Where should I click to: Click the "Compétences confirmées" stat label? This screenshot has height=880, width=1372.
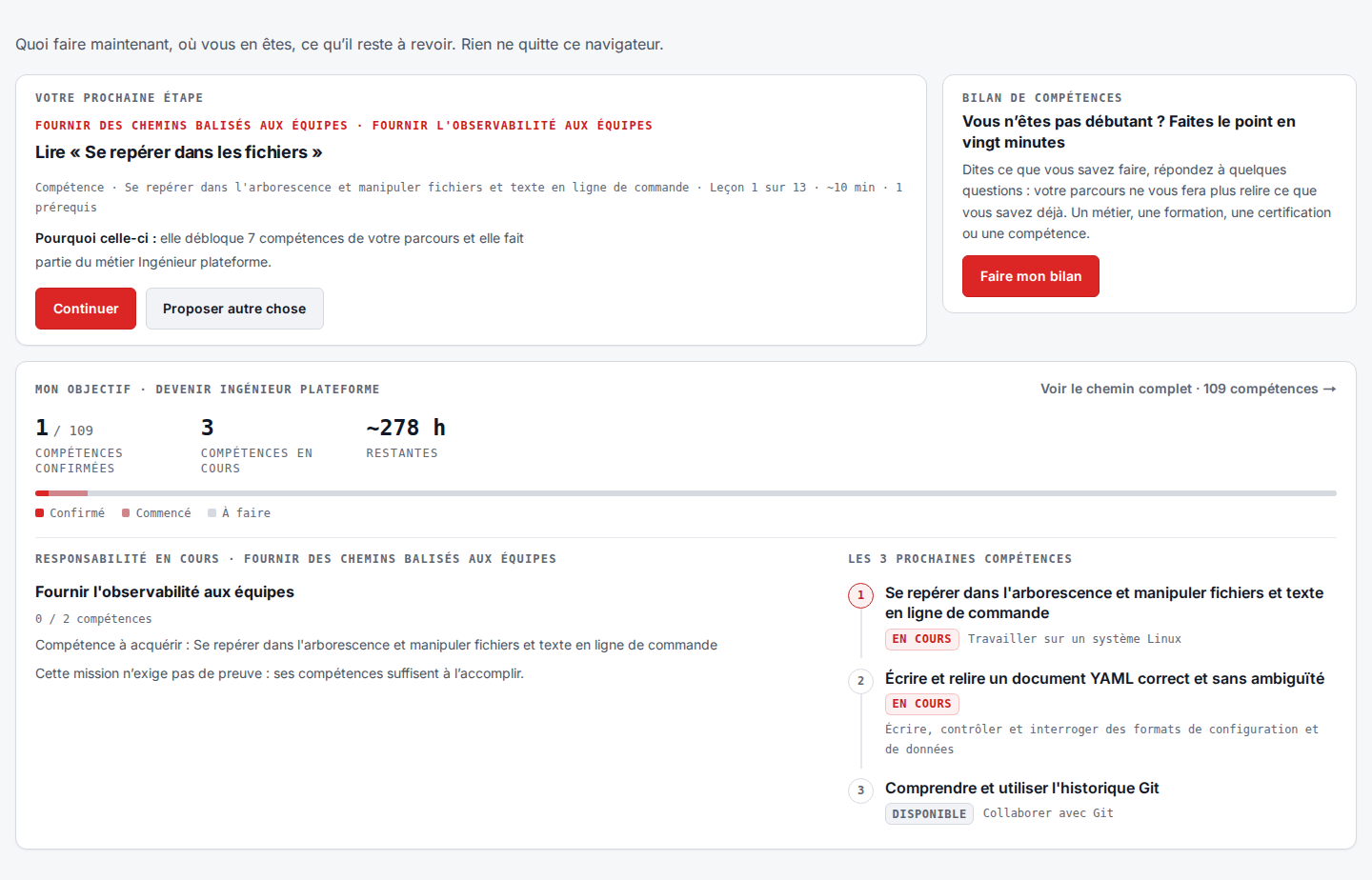[x=79, y=461]
